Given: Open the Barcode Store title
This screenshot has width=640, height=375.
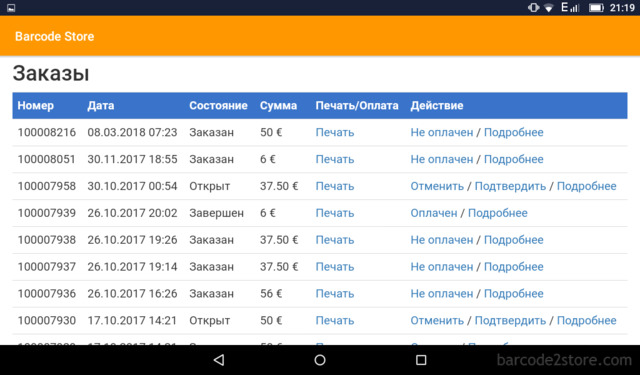Looking at the screenshot, I should 55,36.
